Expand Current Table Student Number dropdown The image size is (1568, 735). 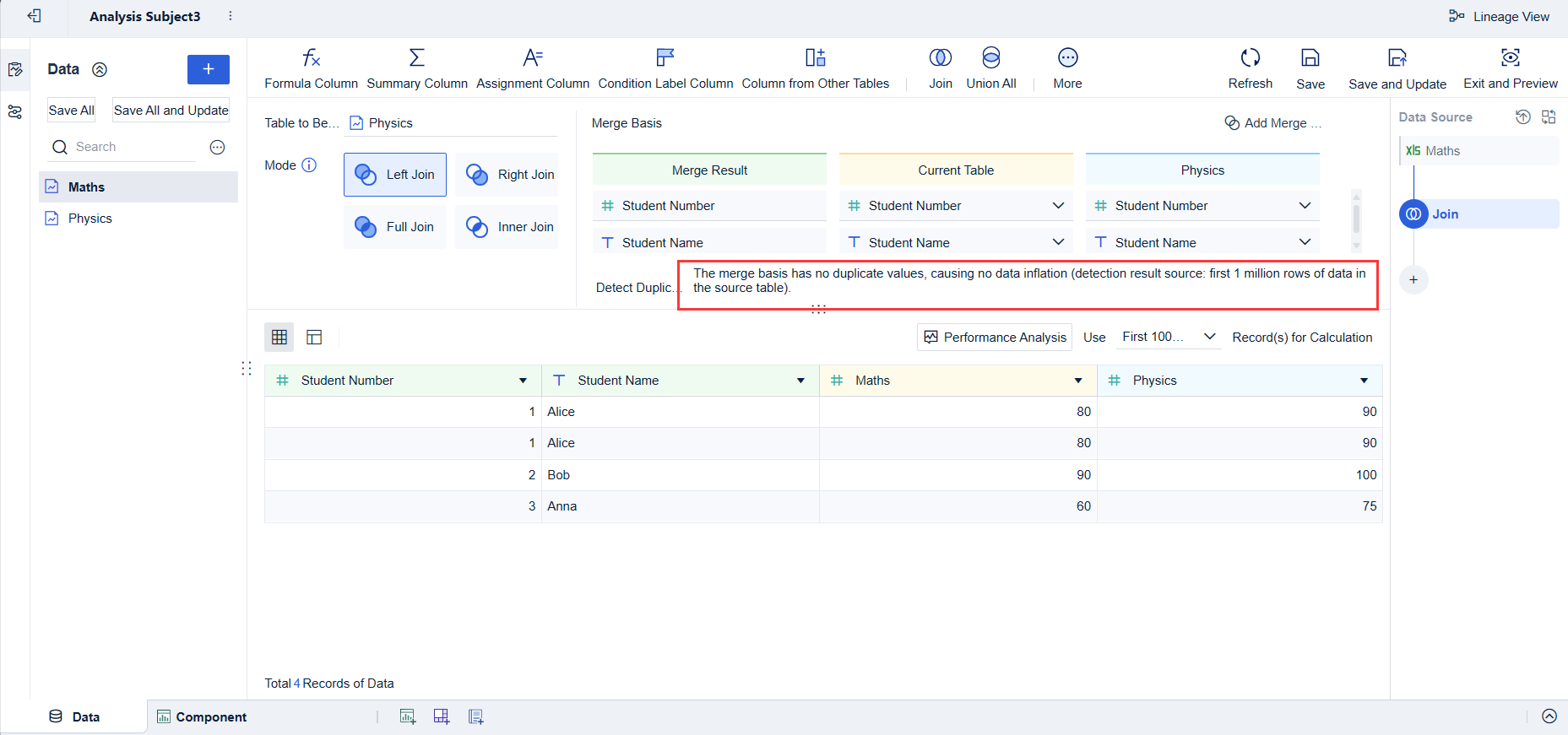click(x=1057, y=206)
